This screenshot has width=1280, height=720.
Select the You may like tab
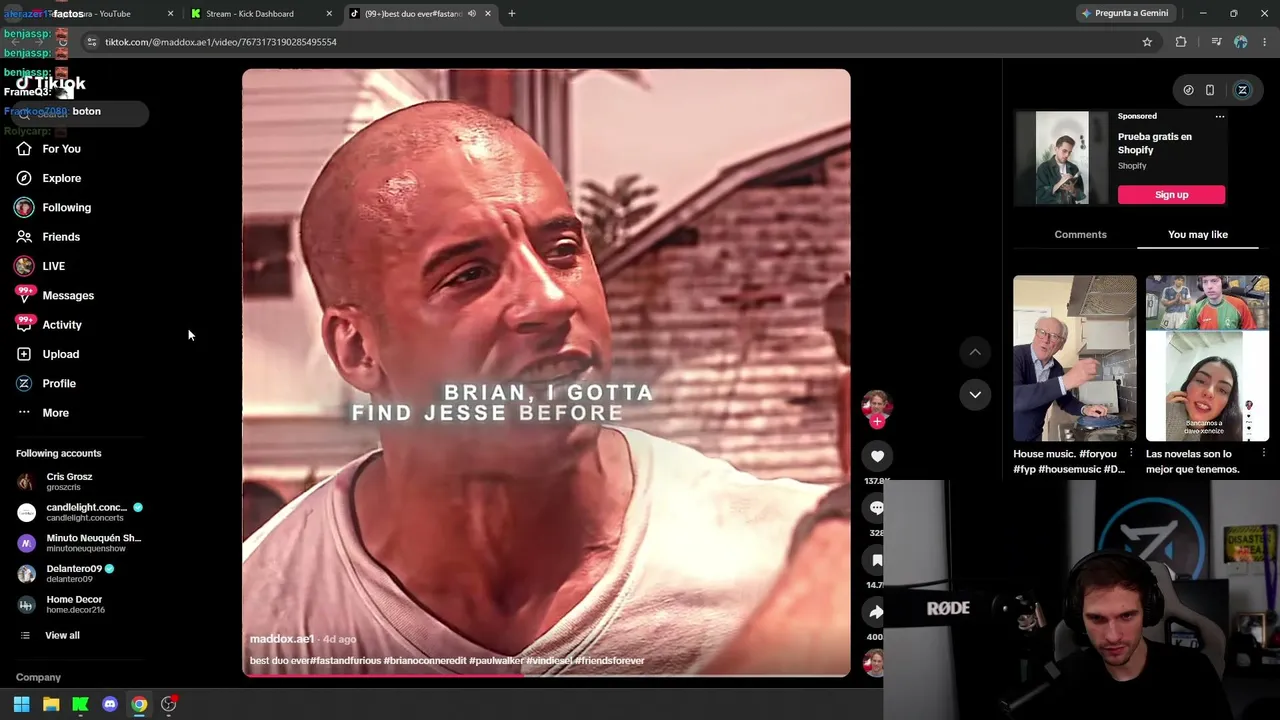1198,235
